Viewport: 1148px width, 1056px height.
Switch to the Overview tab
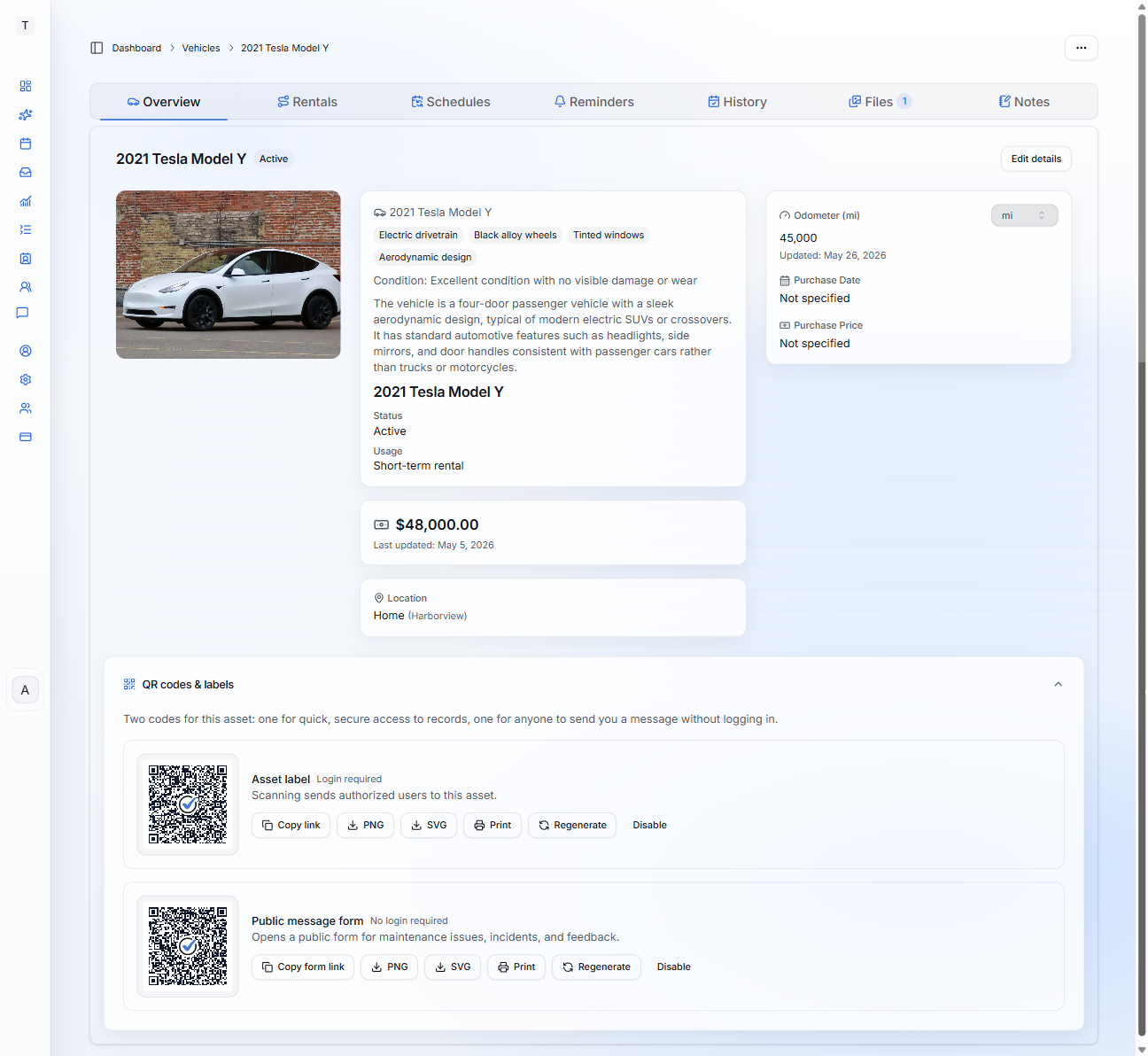coord(164,102)
